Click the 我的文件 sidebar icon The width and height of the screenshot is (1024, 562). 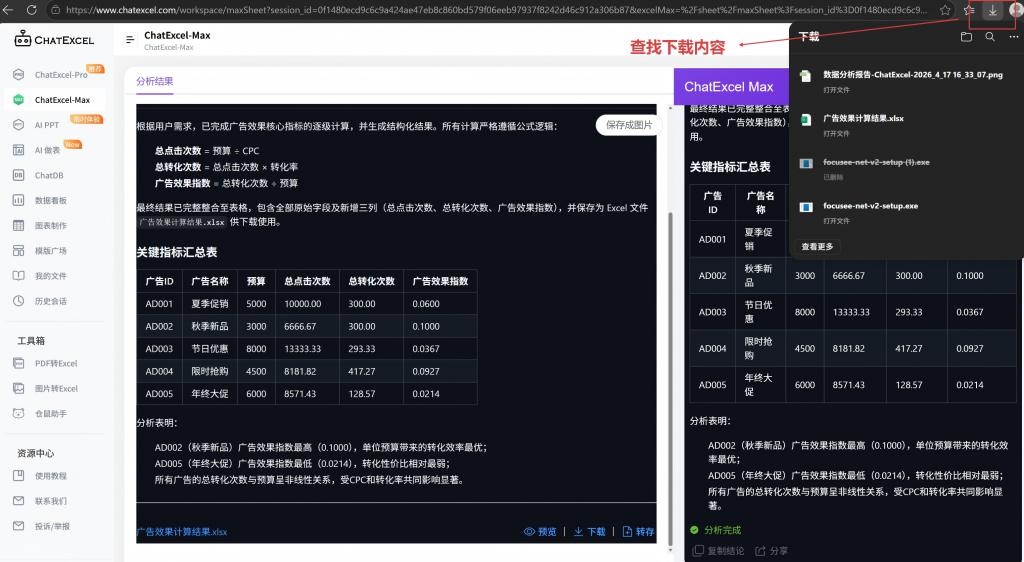pos(19,275)
